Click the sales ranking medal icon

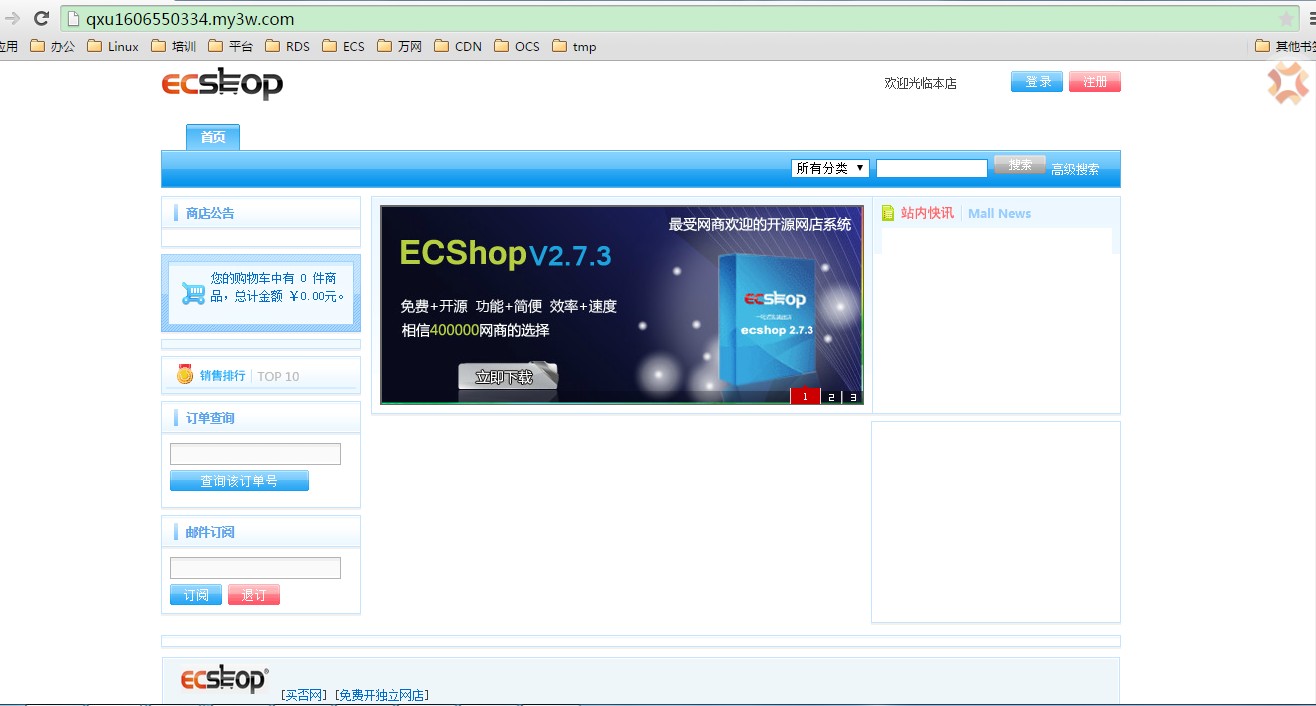tap(185, 375)
